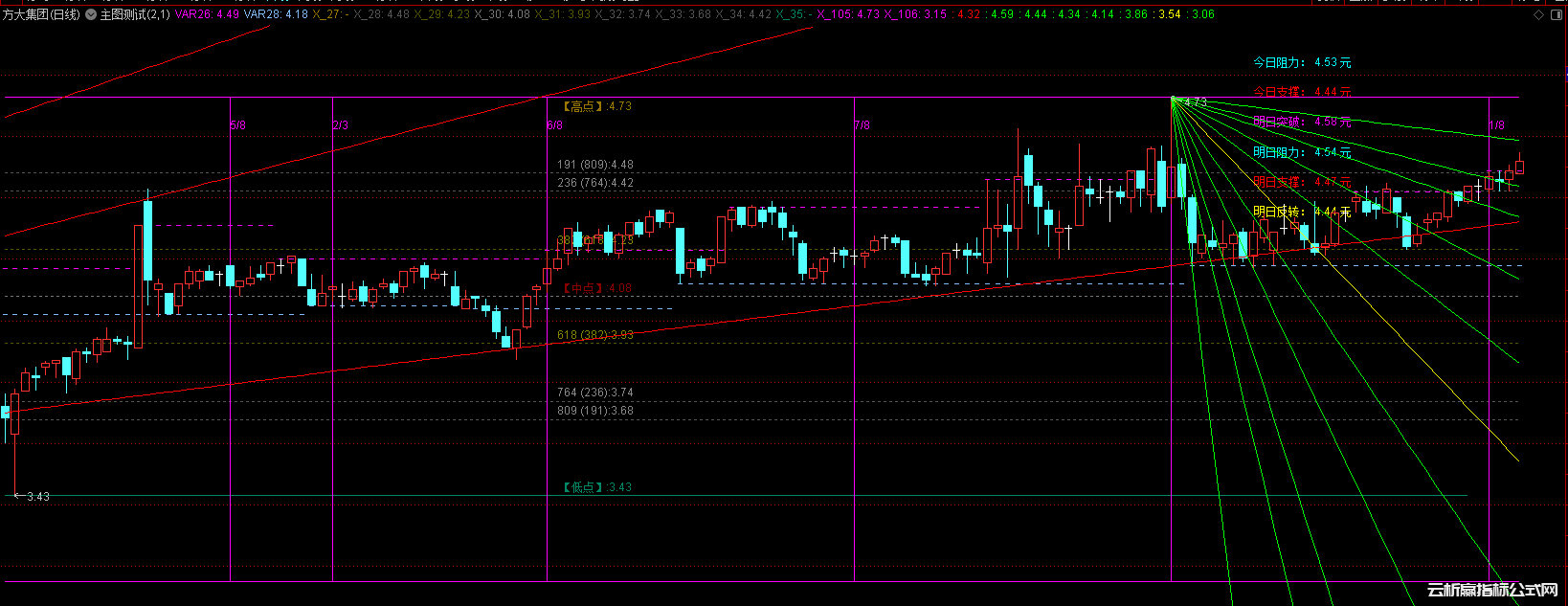Screen dimensions: 1568x606
Task: Select the 【中点】:4.08 level label
Action: click(596, 288)
